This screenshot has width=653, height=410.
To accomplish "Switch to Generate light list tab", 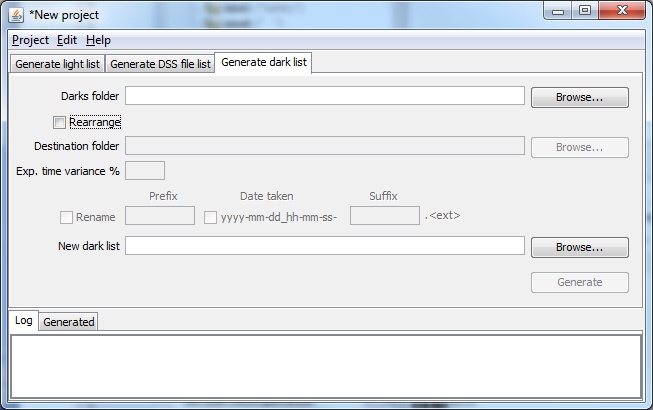I will coord(57,64).
